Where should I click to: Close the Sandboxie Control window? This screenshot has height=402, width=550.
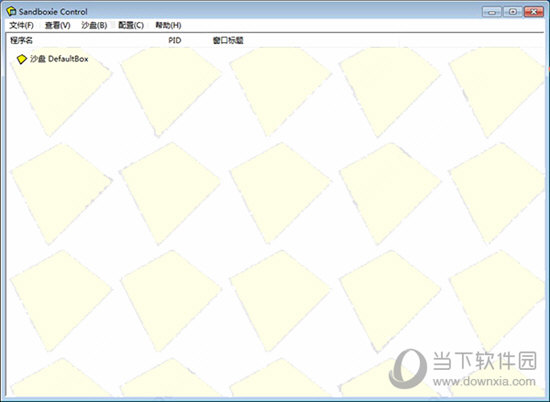(x=534, y=12)
